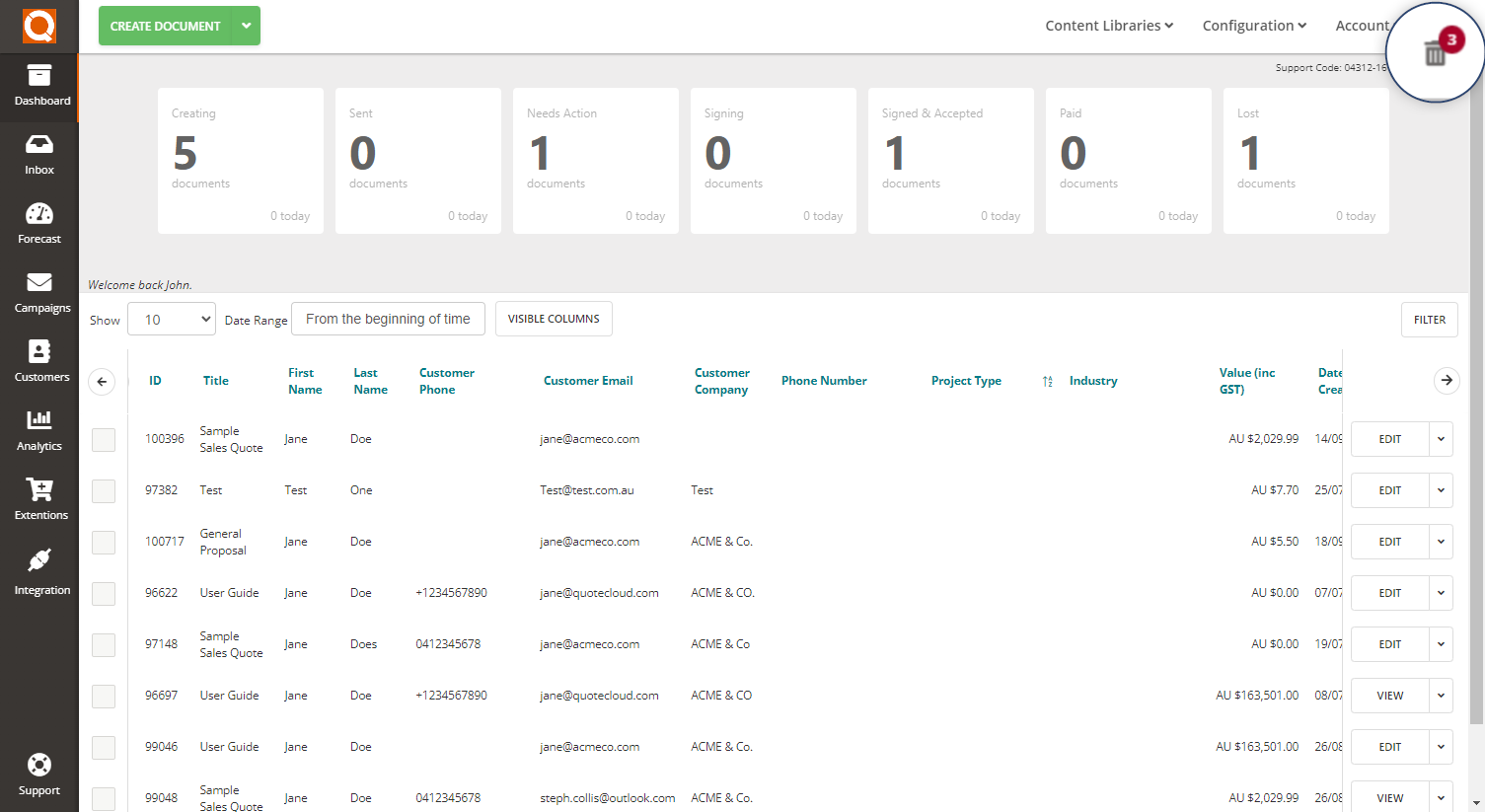Select the Forecast sidebar icon

click(38, 222)
